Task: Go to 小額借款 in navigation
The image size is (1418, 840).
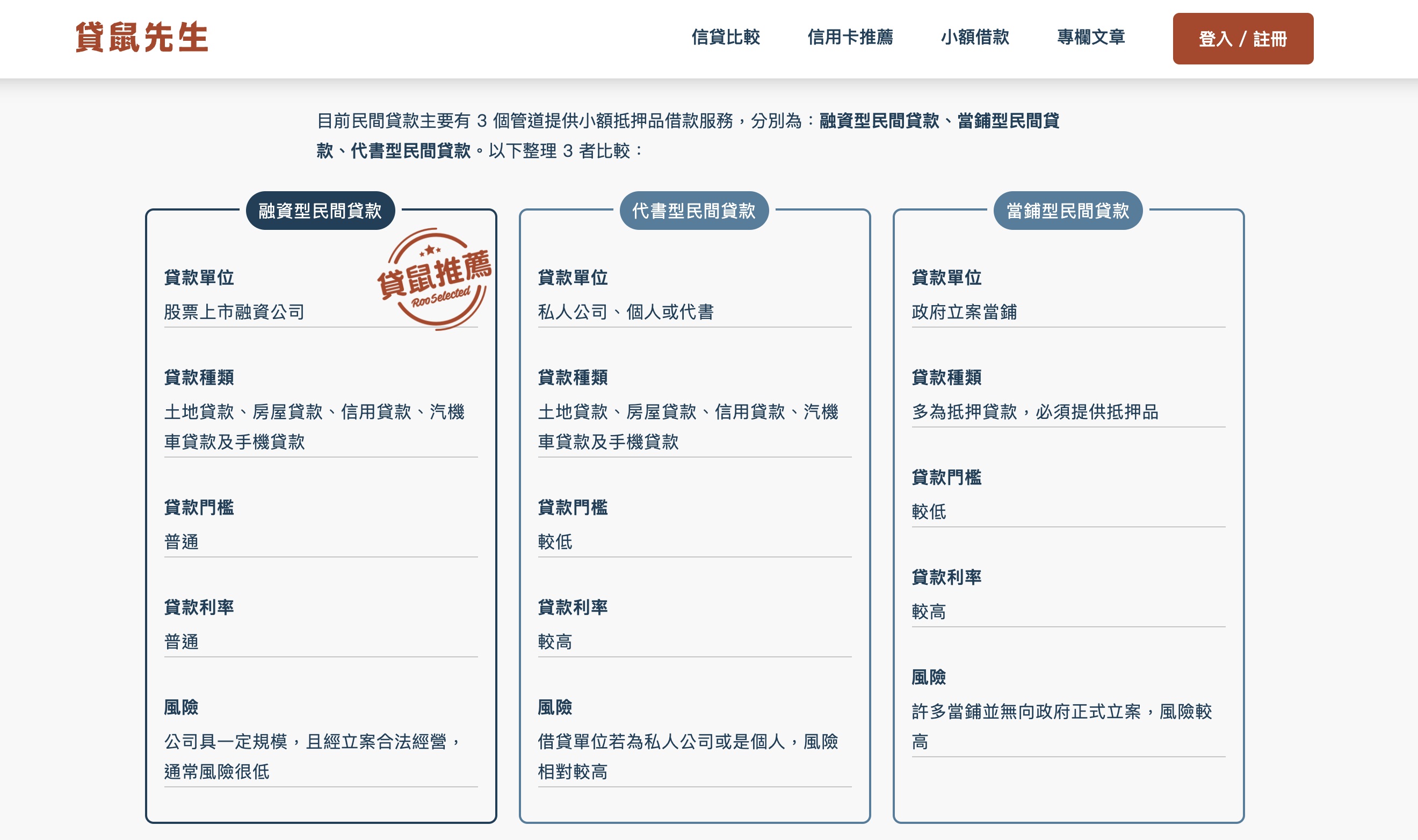Action: tap(975, 38)
